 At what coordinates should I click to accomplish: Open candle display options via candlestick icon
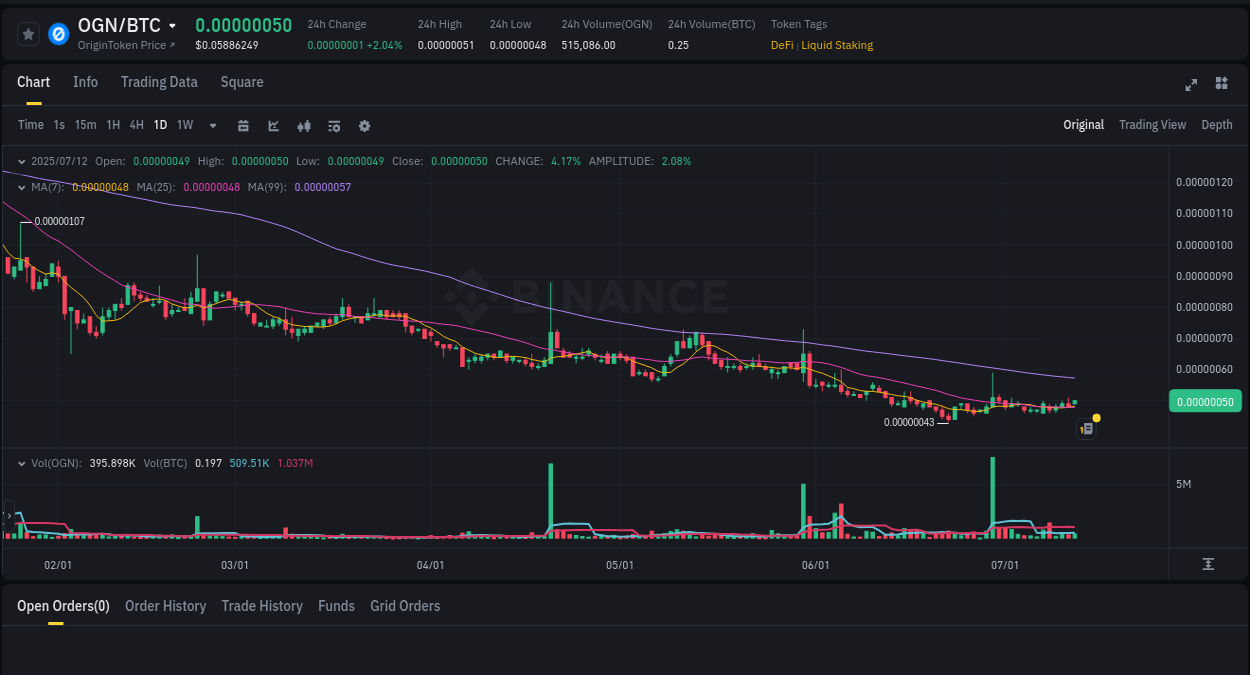click(304, 125)
